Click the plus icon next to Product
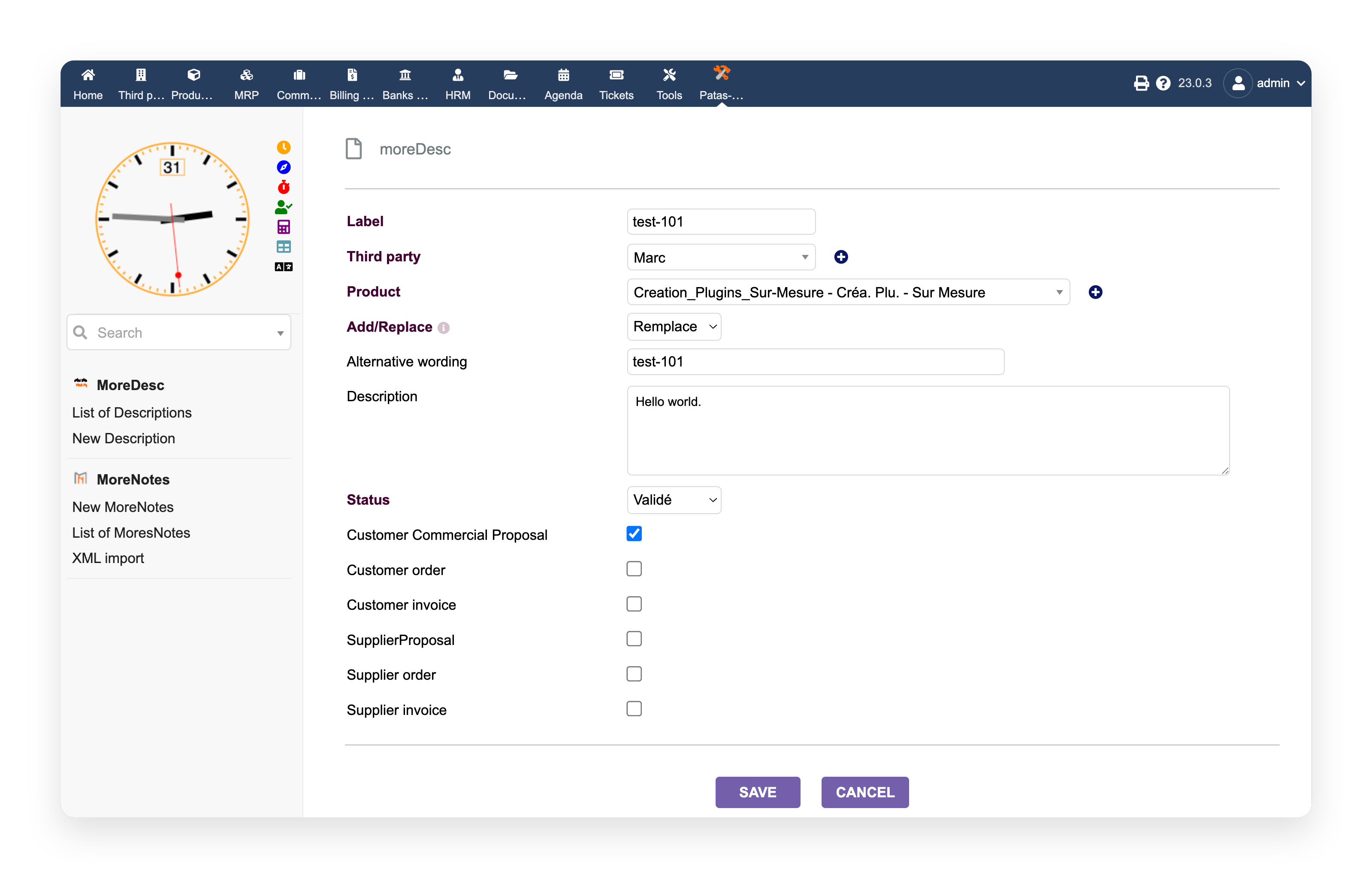 (x=1095, y=293)
